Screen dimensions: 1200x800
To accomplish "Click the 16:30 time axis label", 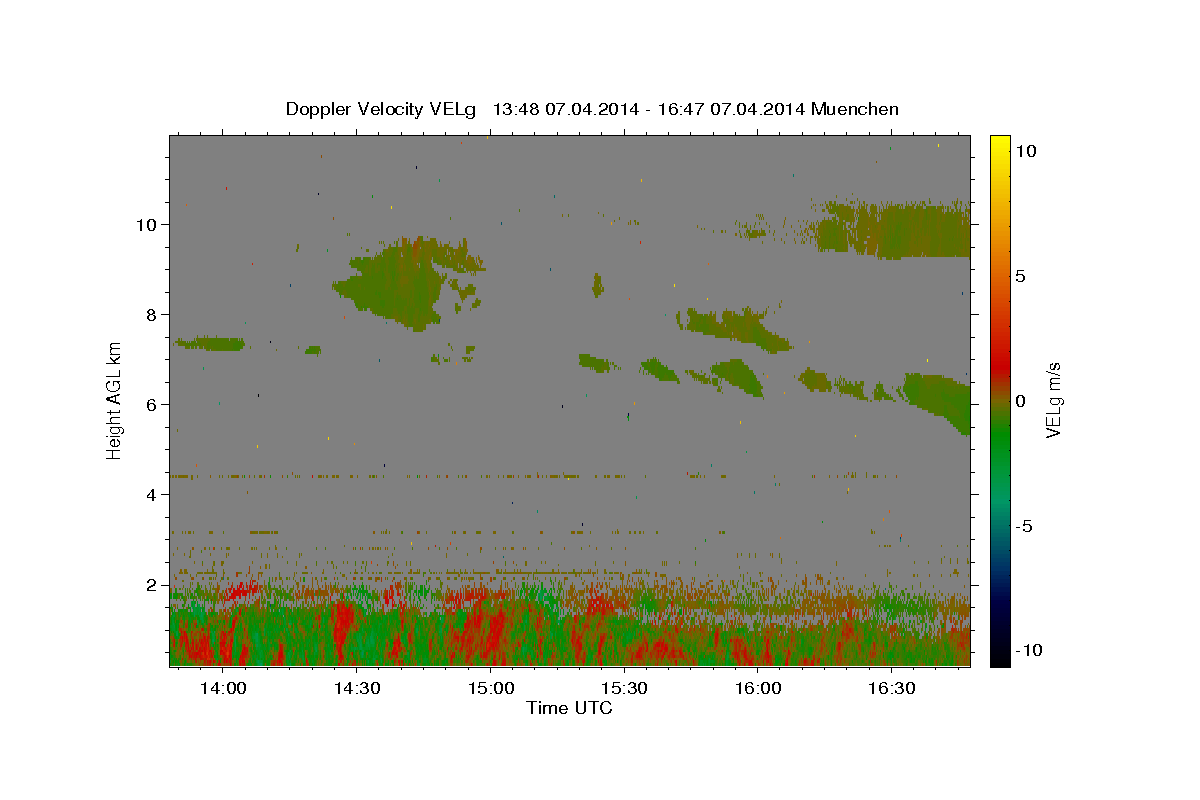I will click(x=892, y=689).
